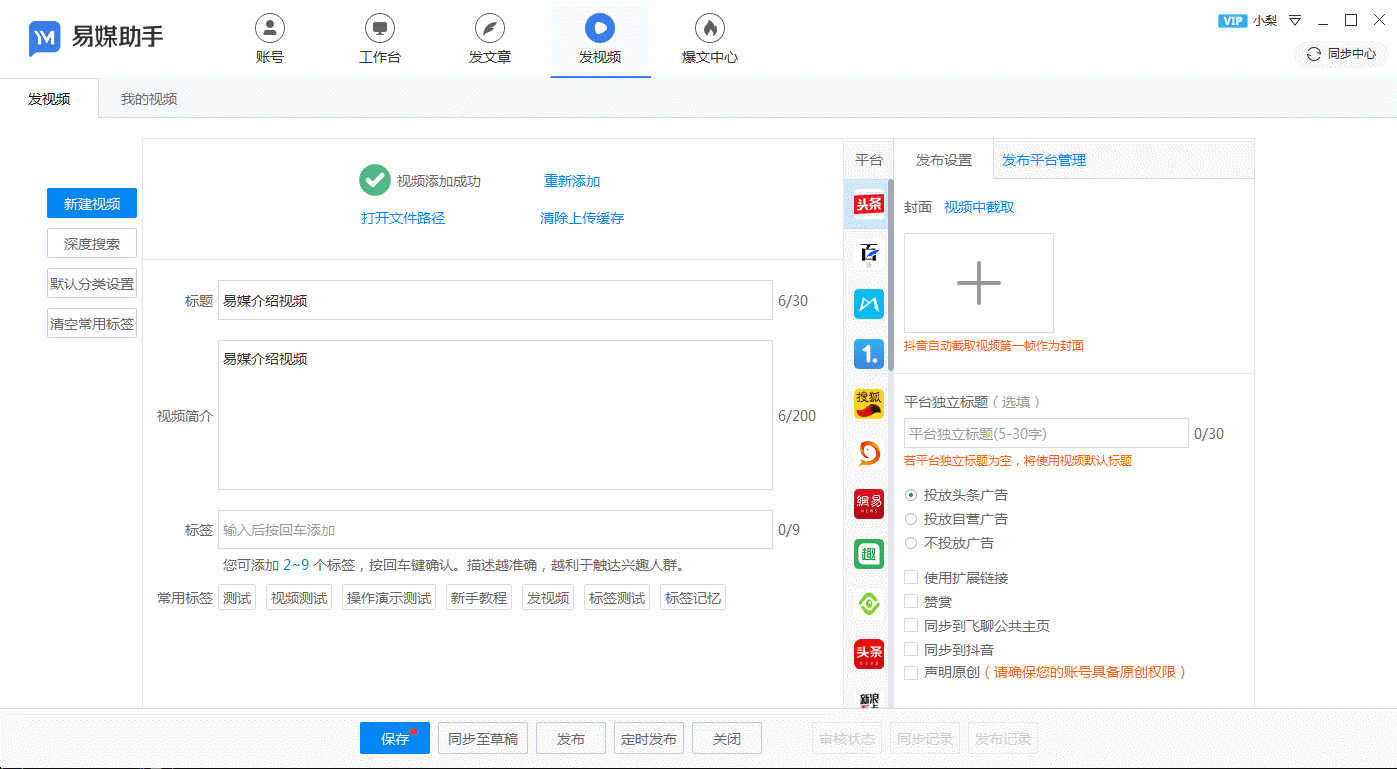1397x769 pixels.
Task: Check the 声明原创 checkbox
Action: pyautogui.click(x=911, y=673)
